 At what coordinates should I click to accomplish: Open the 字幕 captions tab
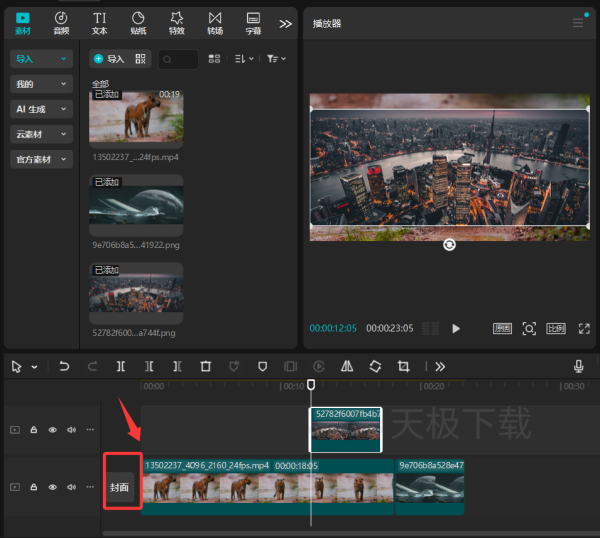pos(253,24)
